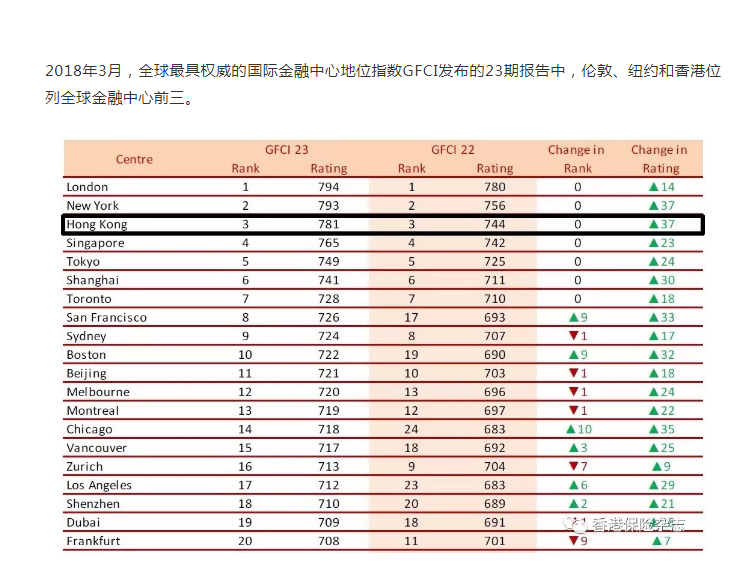Click Tokyo's GFCI 23 rating "749"
This screenshot has width=752, height=565.
(329, 262)
